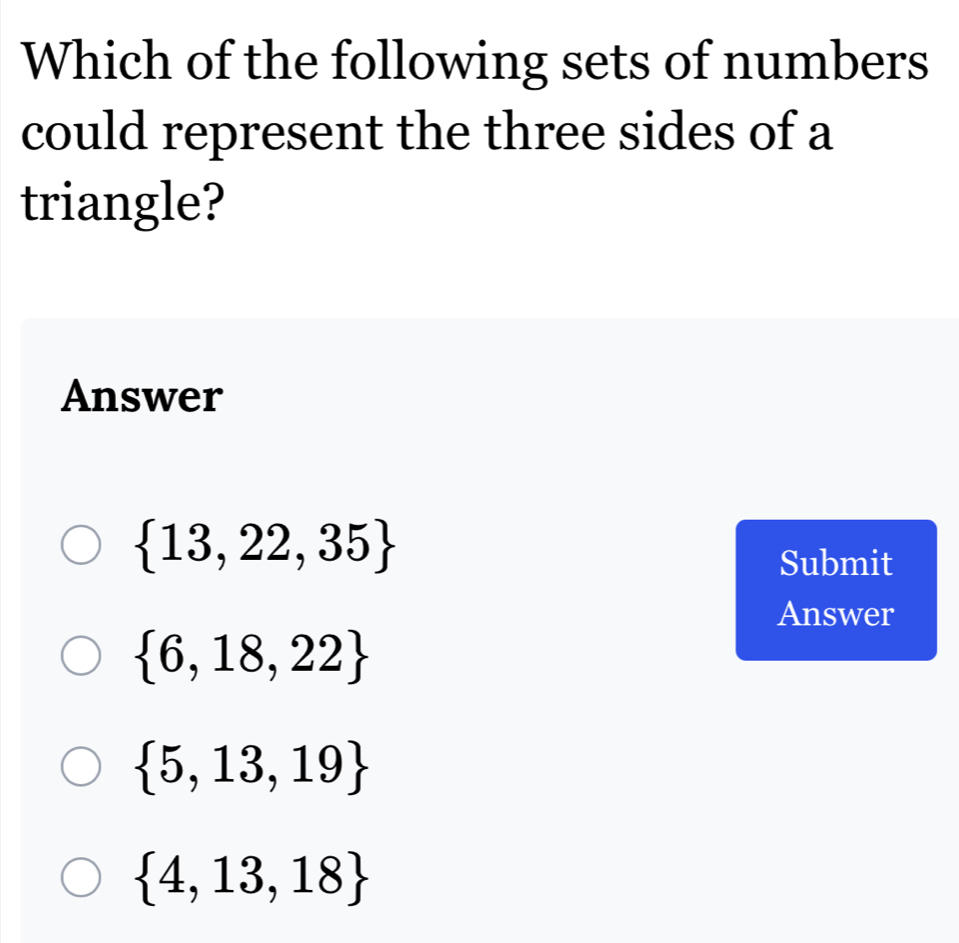Click the word Submit on the button
Image resolution: width=959 pixels, height=943 pixels.
click(836, 563)
